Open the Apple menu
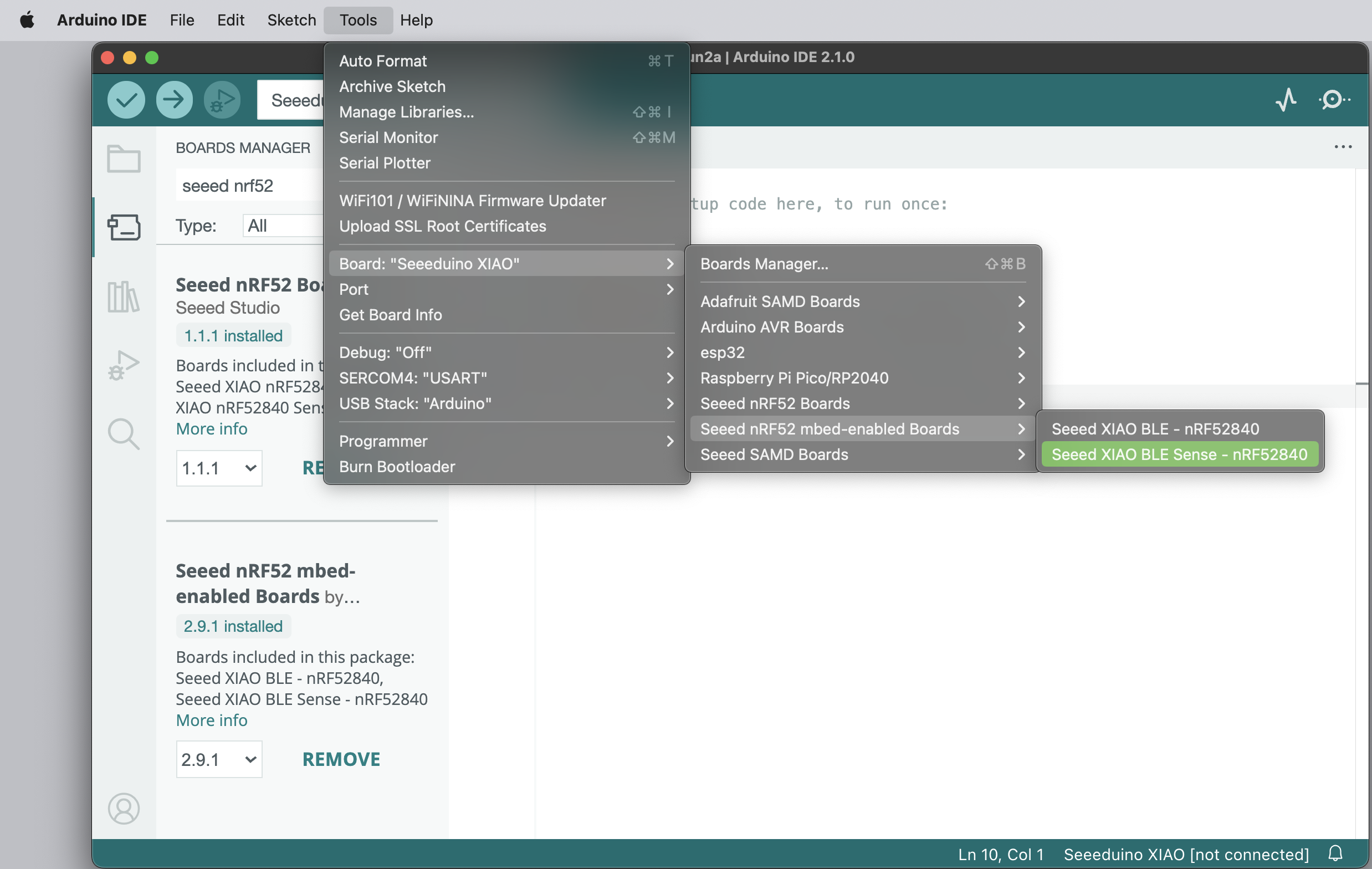 [x=27, y=21]
